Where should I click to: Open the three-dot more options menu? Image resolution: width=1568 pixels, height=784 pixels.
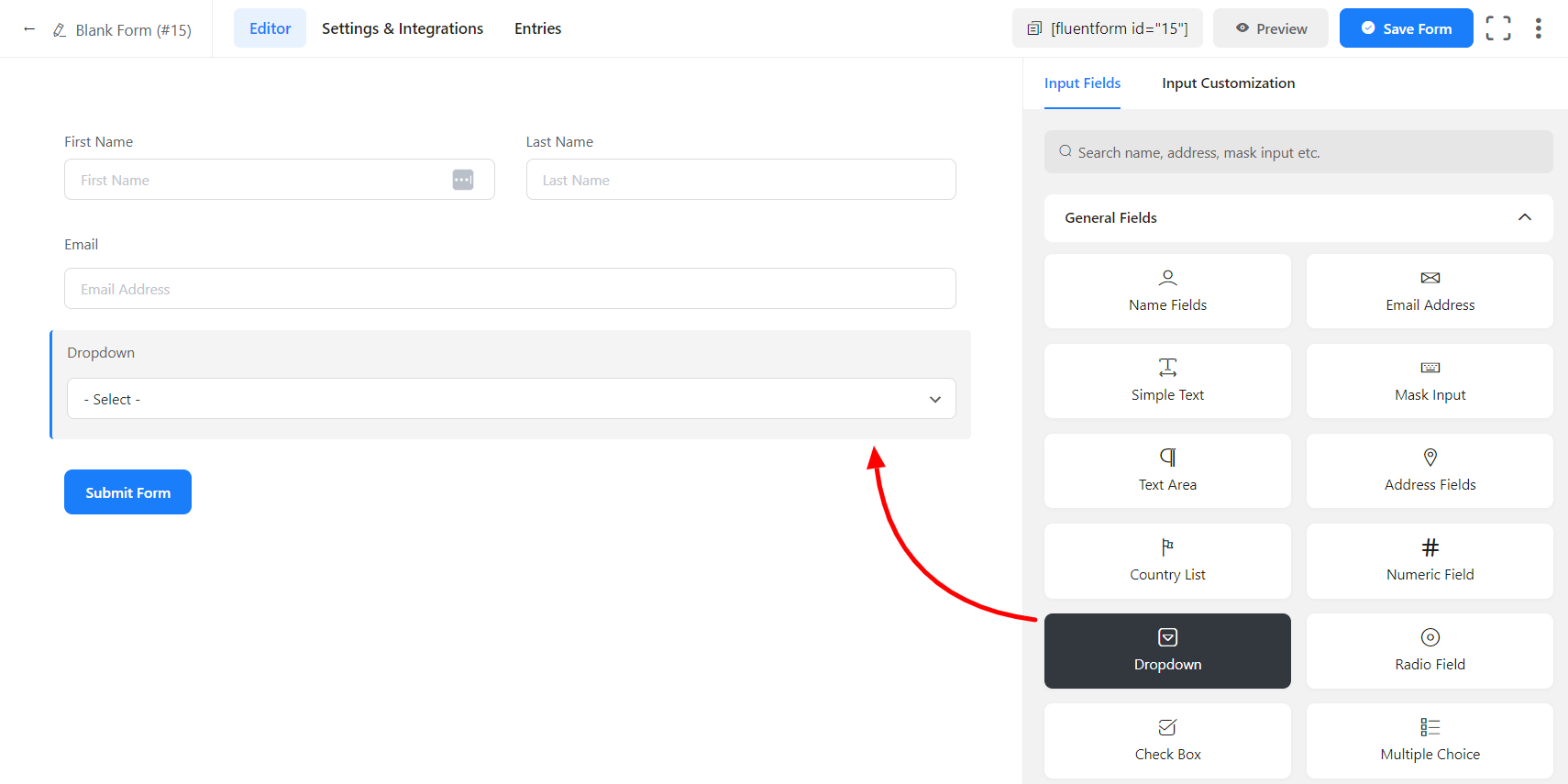1538,28
